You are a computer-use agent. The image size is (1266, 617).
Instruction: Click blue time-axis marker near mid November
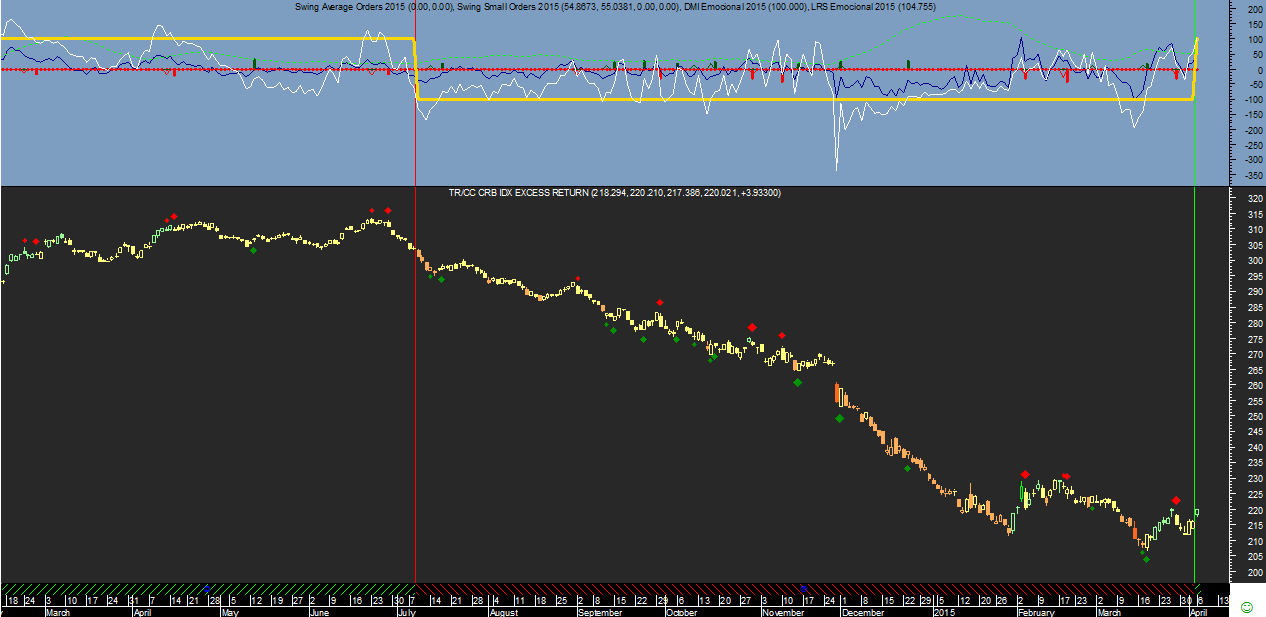pos(803,588)
